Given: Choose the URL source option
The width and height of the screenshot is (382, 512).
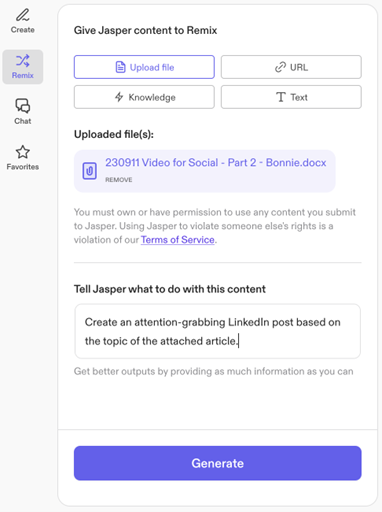Looking at the screenshot, I should (291, 67).
